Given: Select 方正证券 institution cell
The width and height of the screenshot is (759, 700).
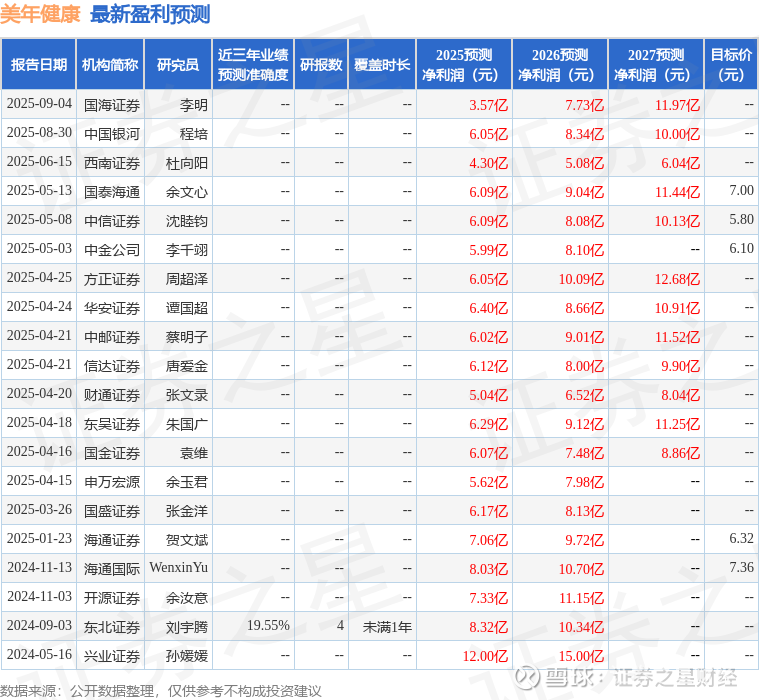Looking at the screenshot, I should tap(112, 279).
